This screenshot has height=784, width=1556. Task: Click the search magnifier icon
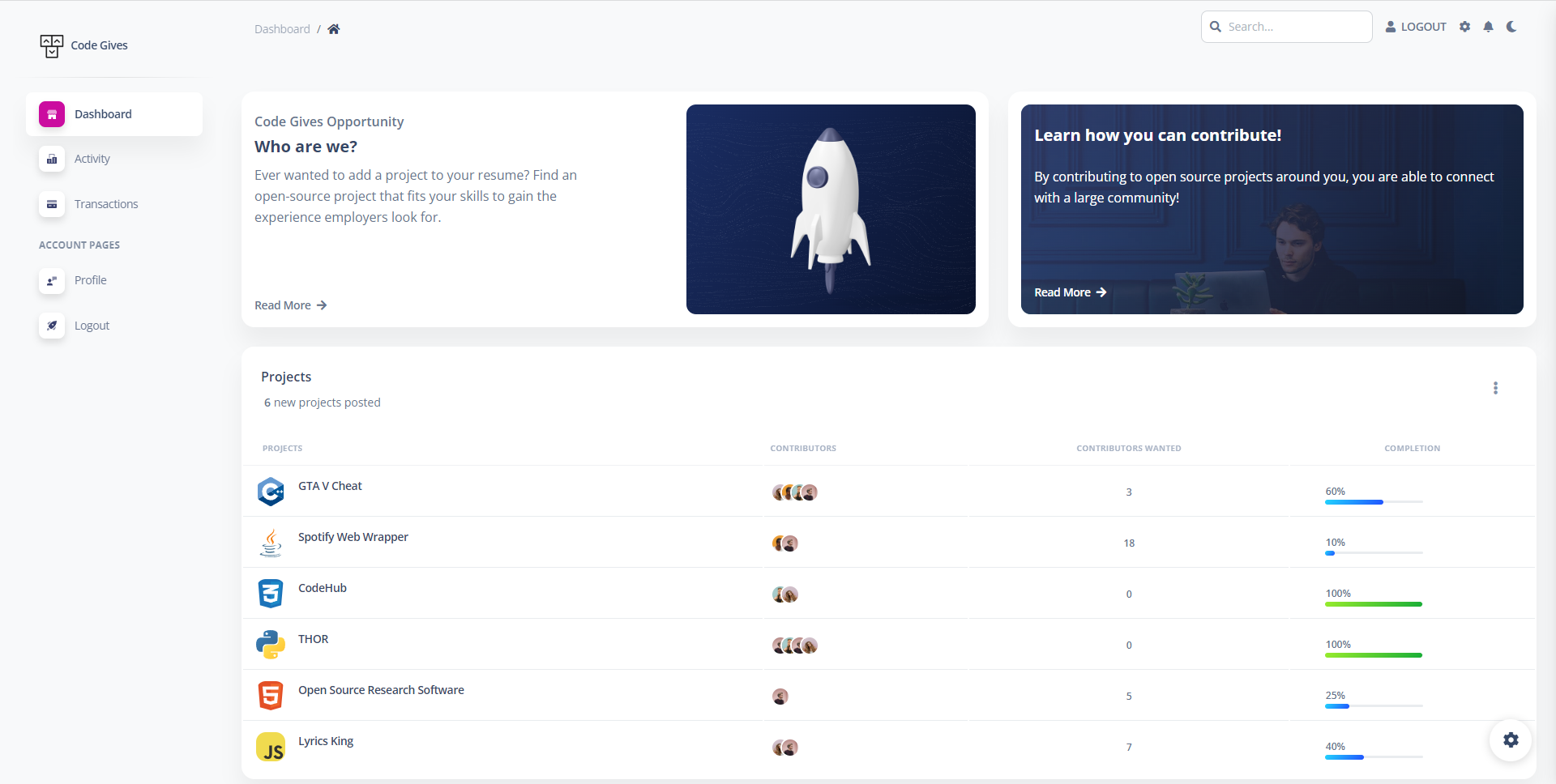click(x=1216, y=27)
